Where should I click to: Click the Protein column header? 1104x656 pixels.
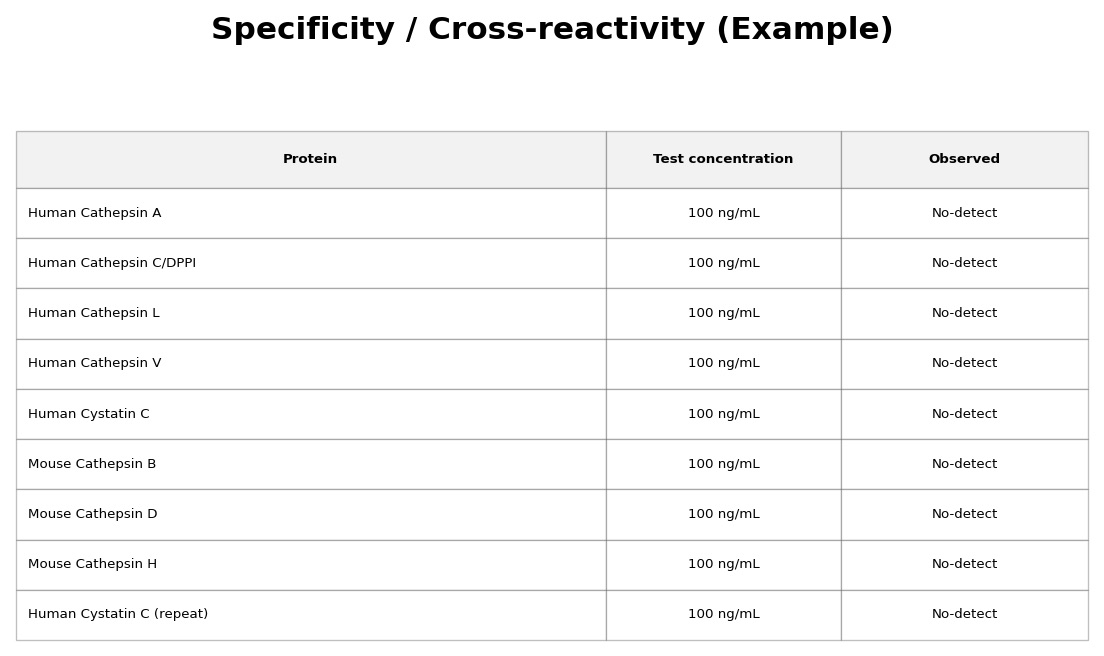(310, 160)
